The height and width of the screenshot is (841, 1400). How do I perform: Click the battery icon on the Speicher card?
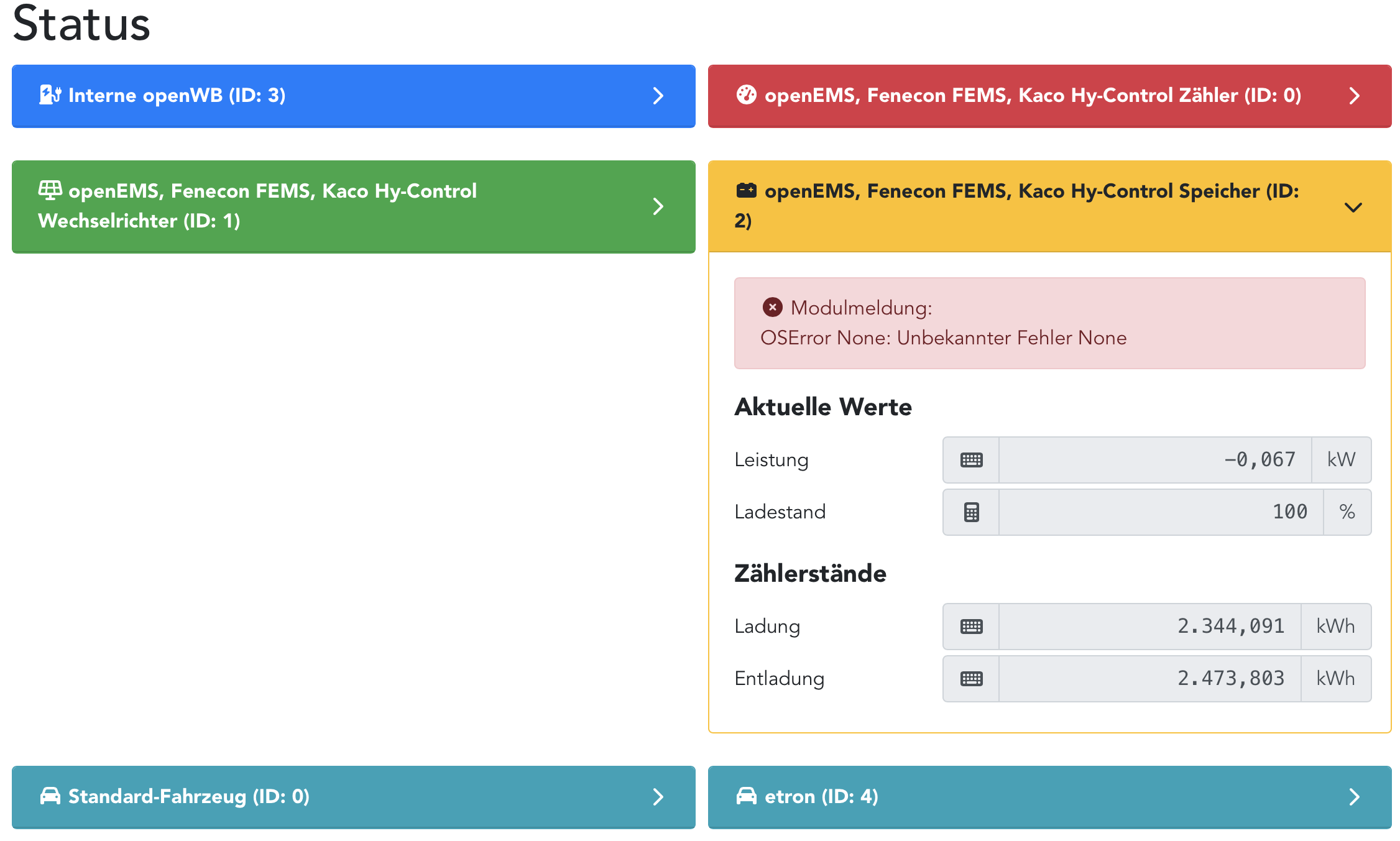[x=746, y=190]
